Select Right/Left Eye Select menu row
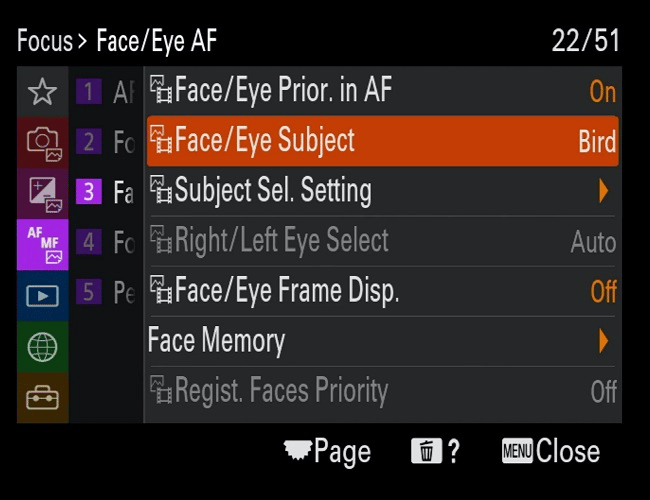650x500 pixels. [380, 241]
